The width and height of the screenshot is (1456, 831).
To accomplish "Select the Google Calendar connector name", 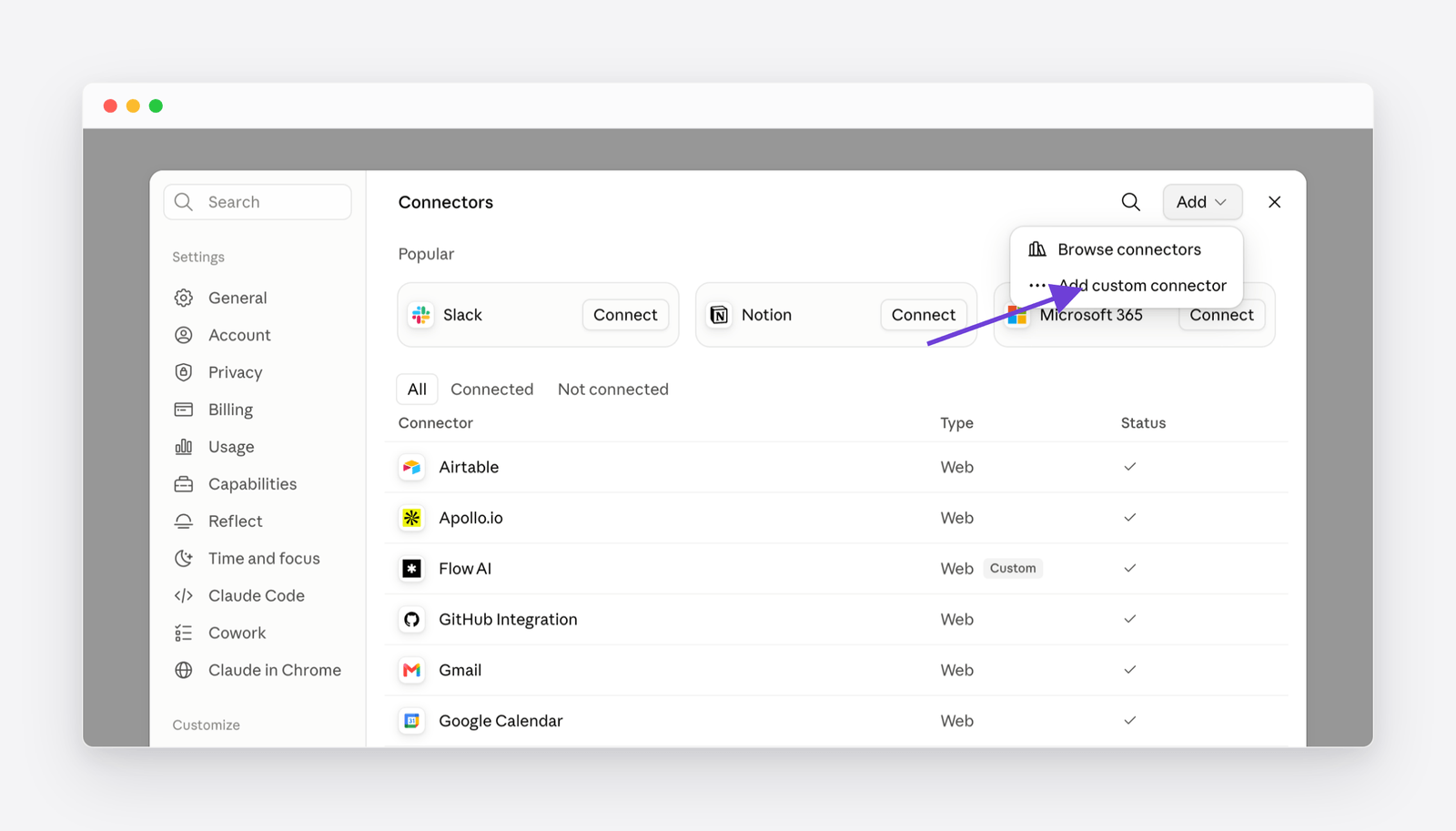I will [x=500, y=721].
